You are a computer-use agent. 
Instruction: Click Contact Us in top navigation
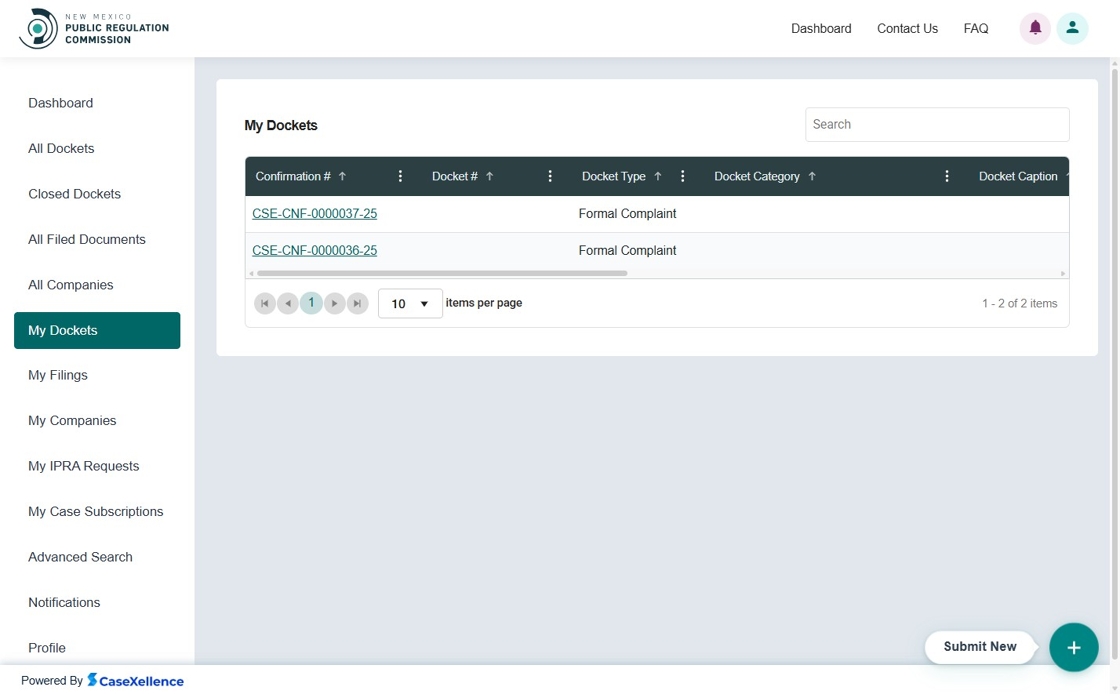(907, 29)
